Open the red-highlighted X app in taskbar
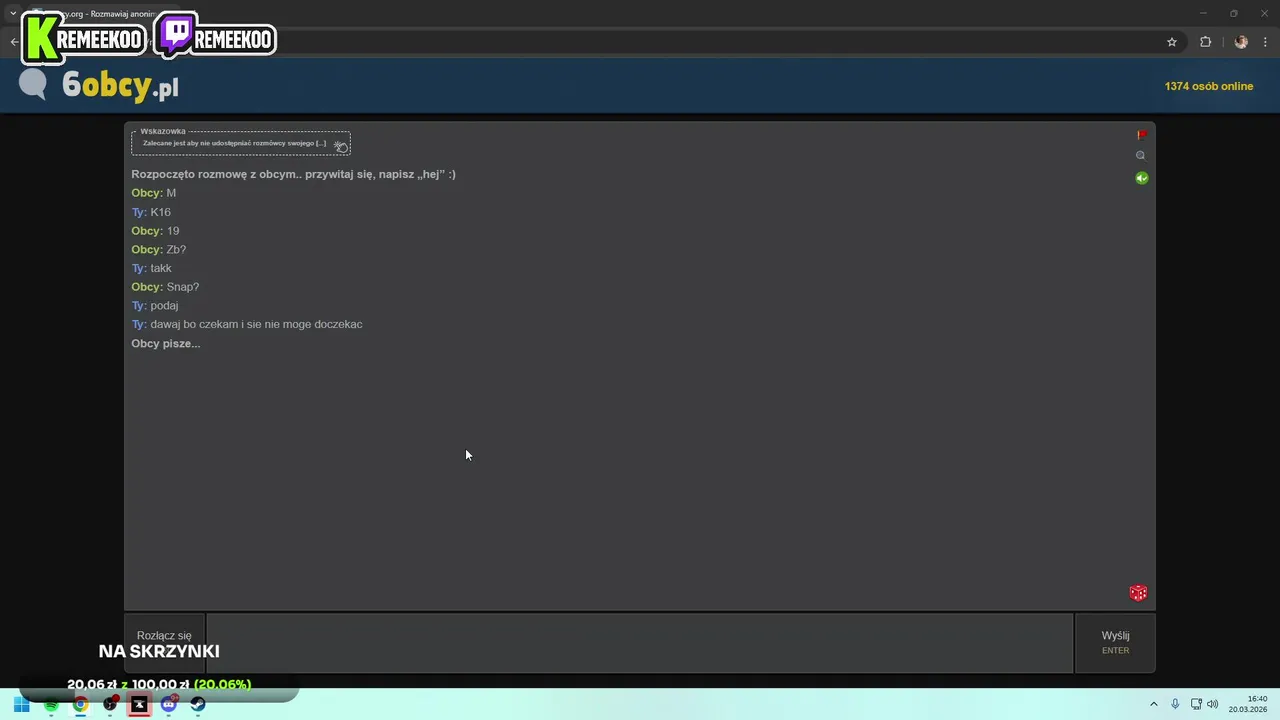The height and width of the screenshot is (720, 1280). tap(139, 704)
